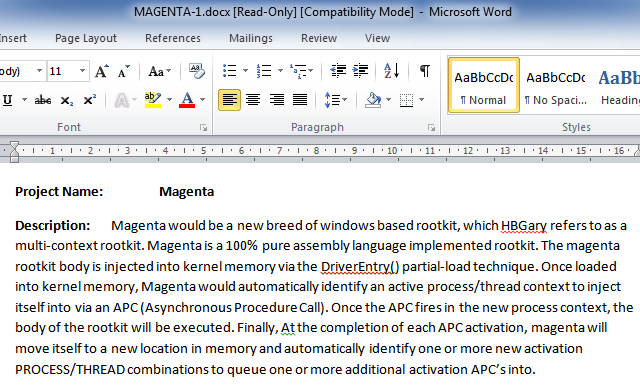
Task: Click the Grow Font button
Action: point(102,71)
